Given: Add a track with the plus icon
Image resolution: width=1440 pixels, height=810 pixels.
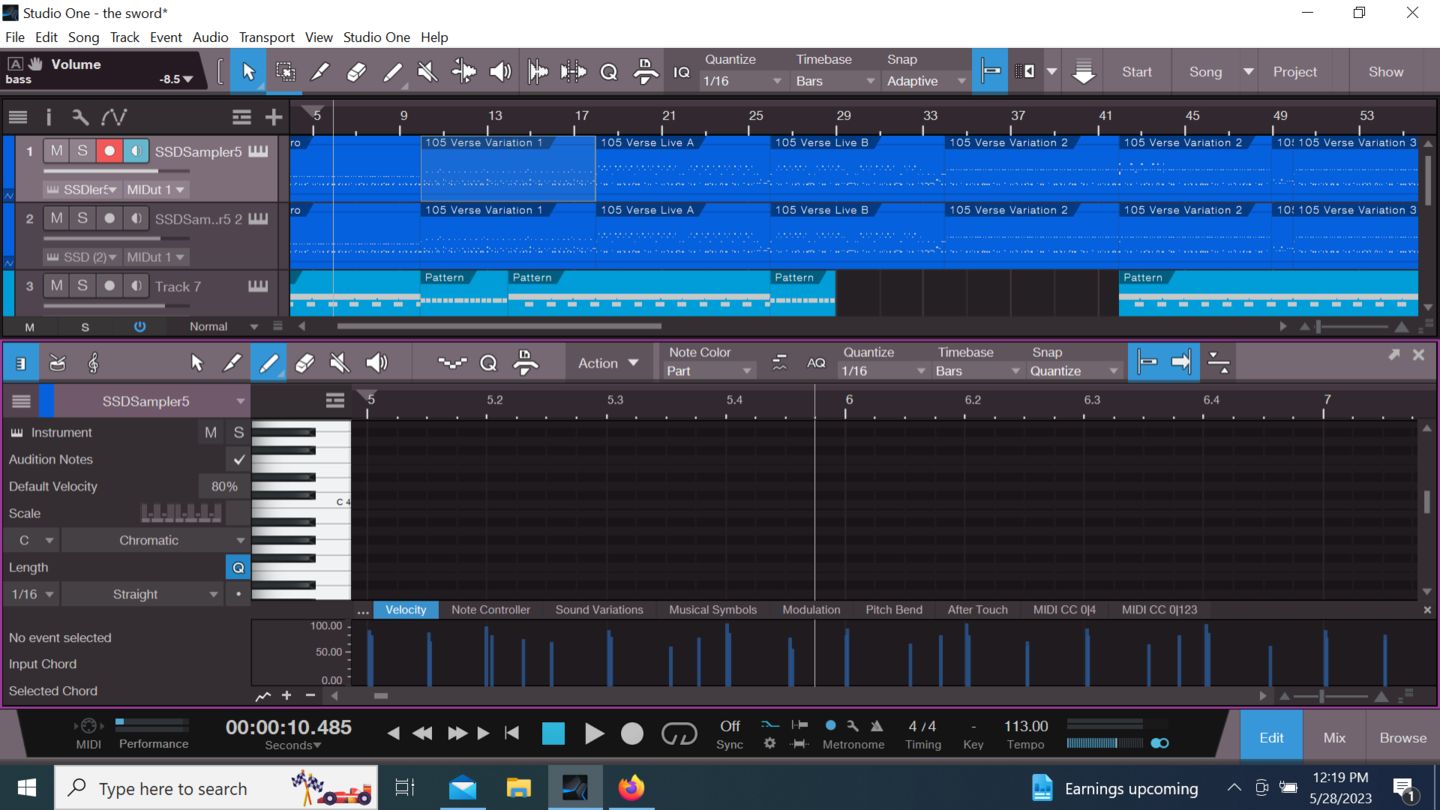Looking at the screenshot, I should coord(273,117).
